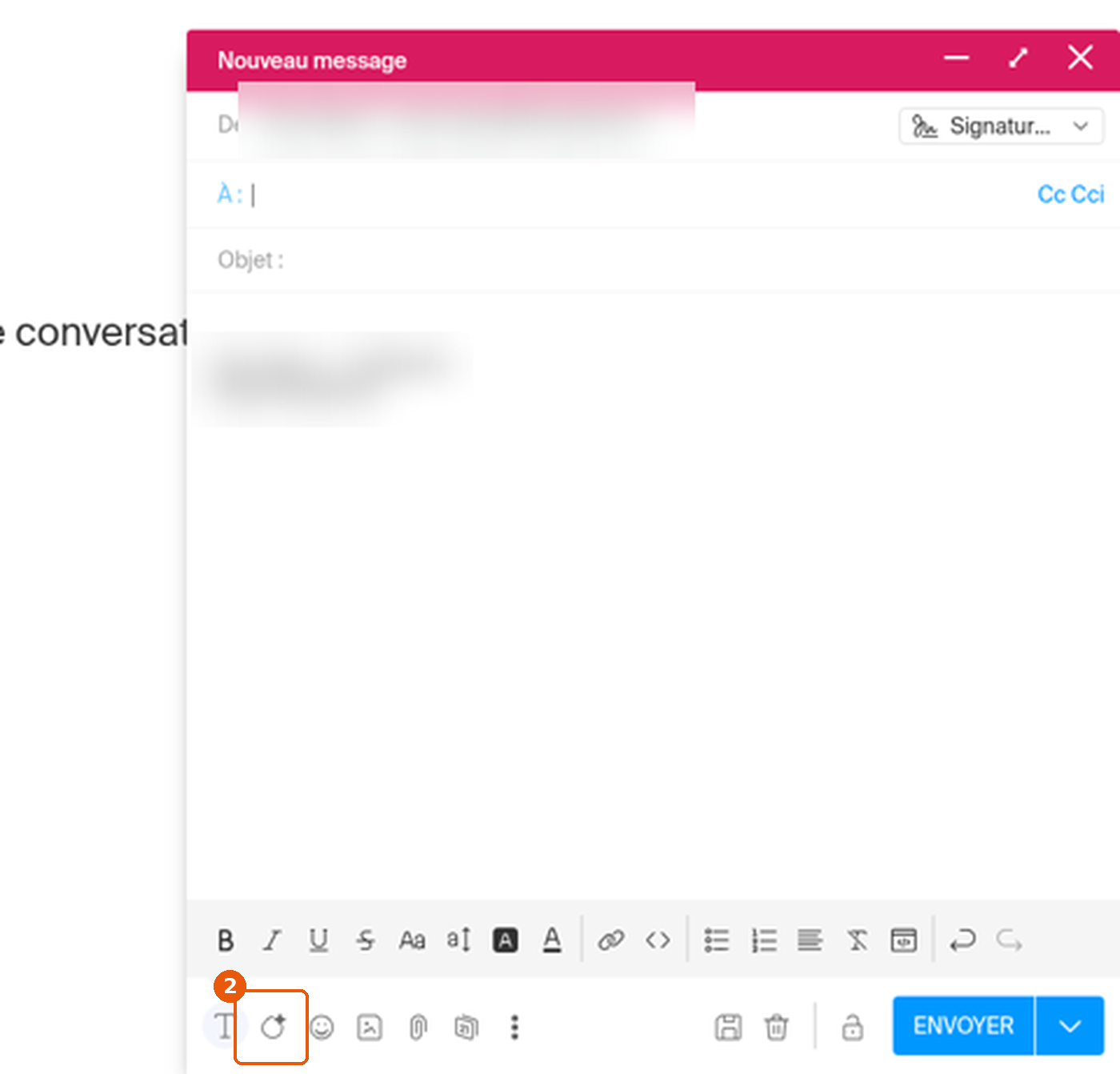Toggle the text formatting toolbar
This screenshot has height=1074, width=1120.
[225, 1027]
